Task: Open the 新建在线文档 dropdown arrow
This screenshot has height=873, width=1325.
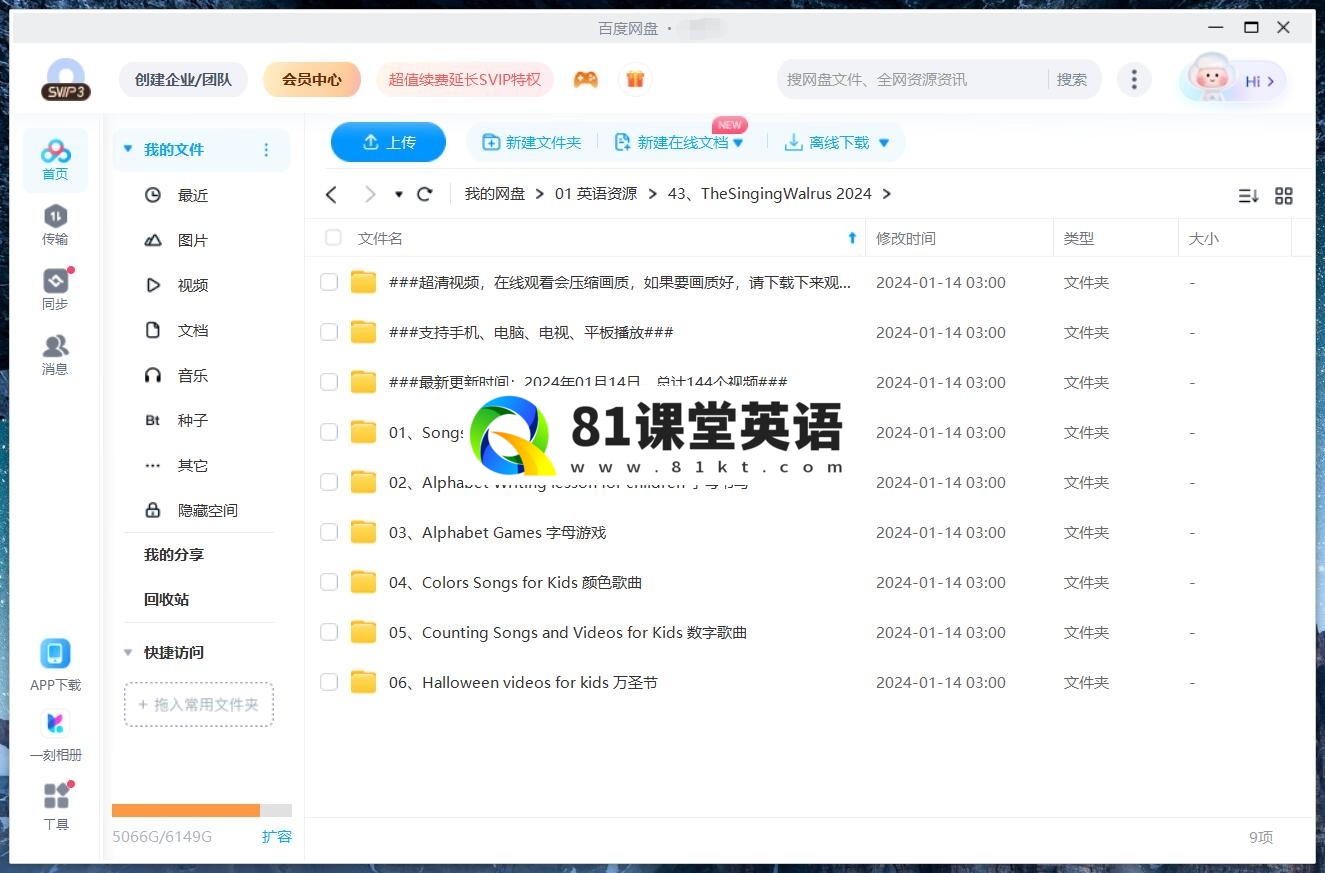Action: coord(738,143)
